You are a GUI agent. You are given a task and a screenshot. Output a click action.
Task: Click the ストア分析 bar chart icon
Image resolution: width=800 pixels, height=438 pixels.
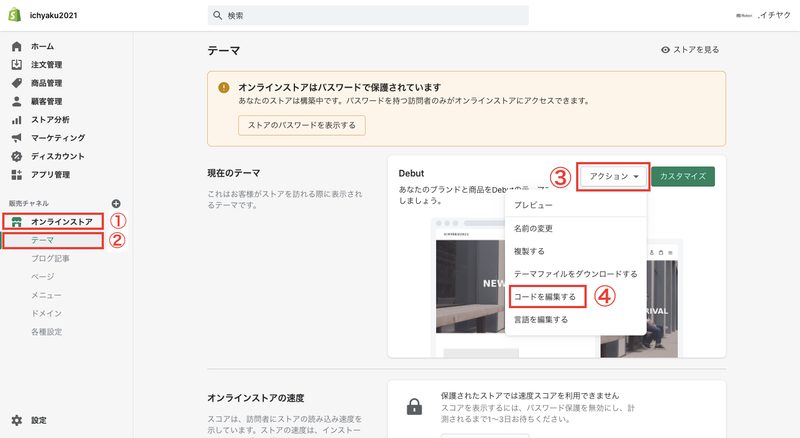coord(17,119)
